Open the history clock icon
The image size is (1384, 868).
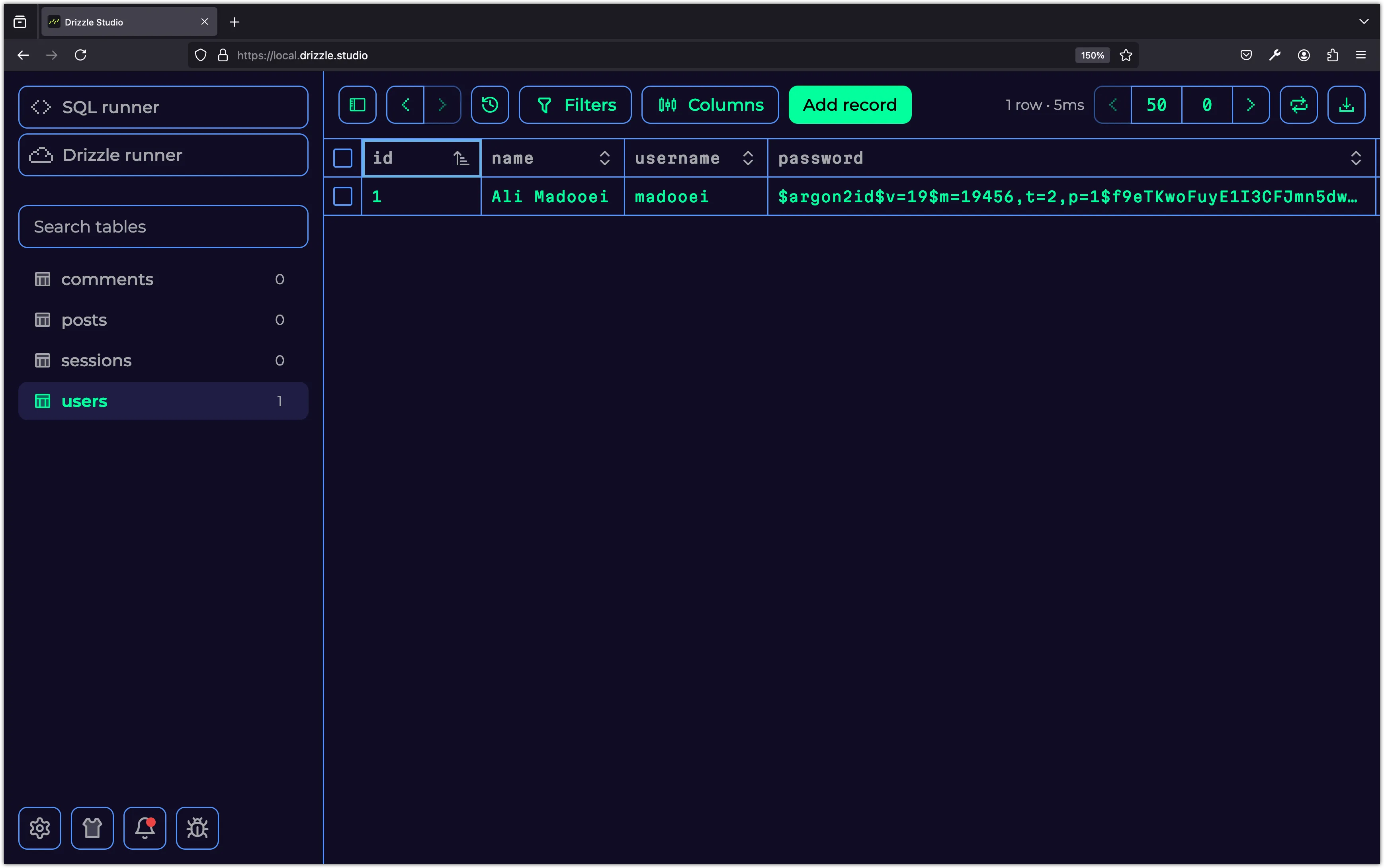[x=490, y=104]
